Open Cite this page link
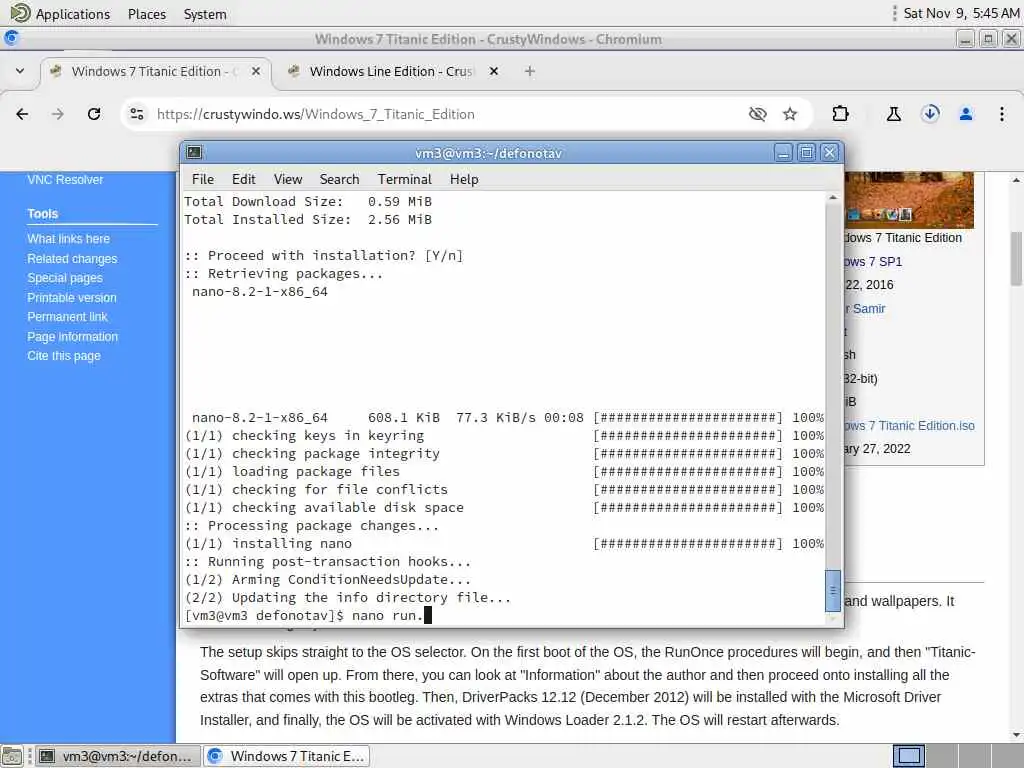1024x768 pixels. [x=64, y=356]
